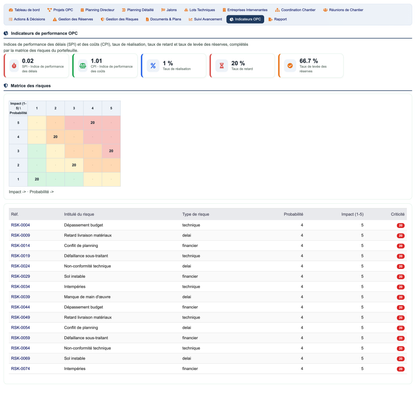This screenshot has width=416, height=398.
Task: Open risk link RSK-0039
Action: [x=20, y=297]
